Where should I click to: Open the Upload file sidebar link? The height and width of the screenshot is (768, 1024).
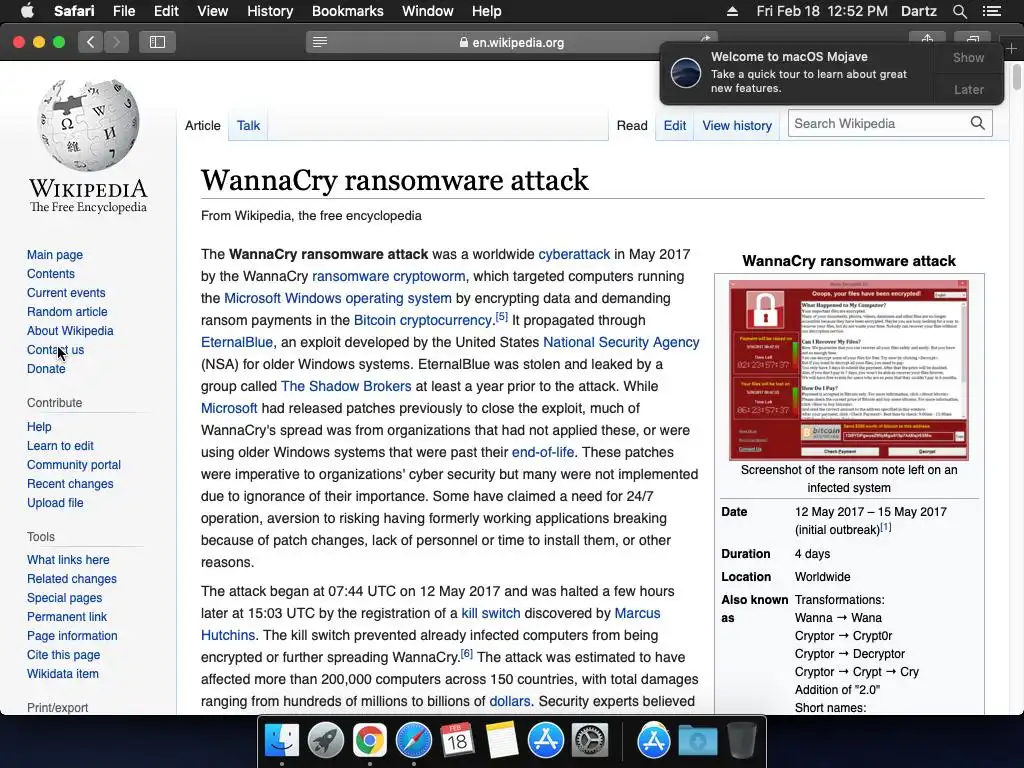(x=55, y=503)
